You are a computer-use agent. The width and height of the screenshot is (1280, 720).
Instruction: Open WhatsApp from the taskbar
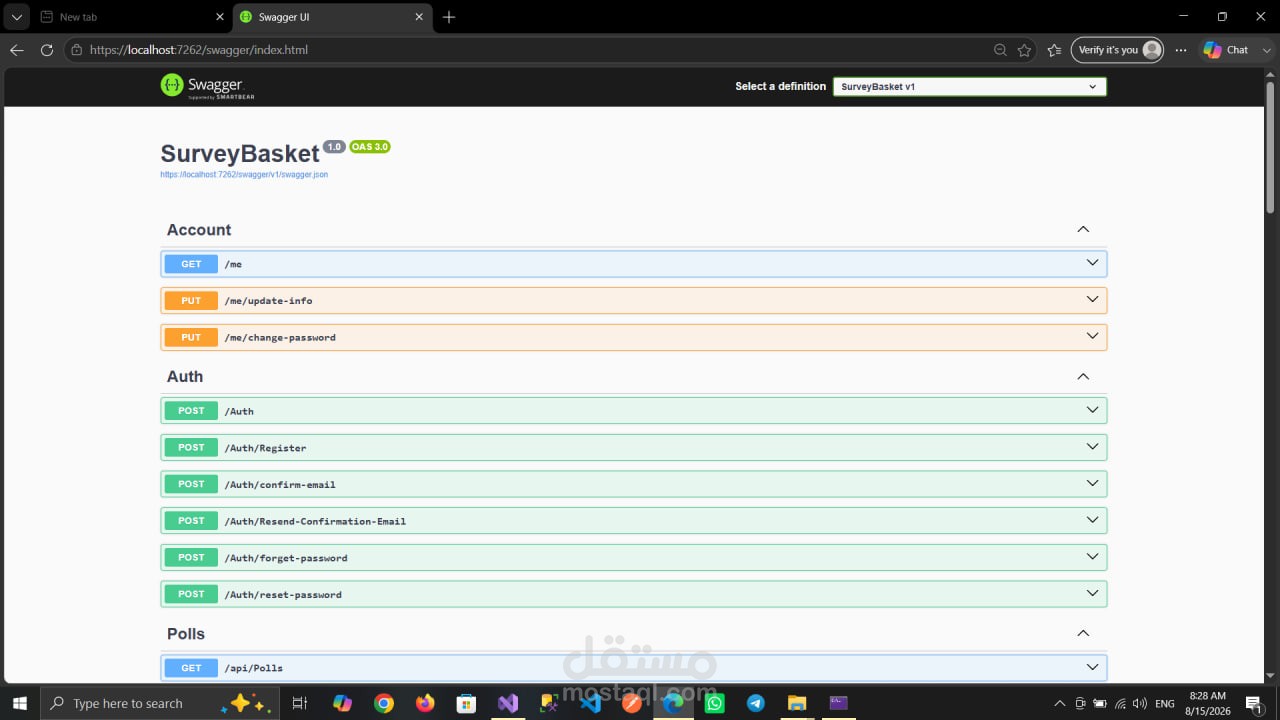tap(714, 703)
